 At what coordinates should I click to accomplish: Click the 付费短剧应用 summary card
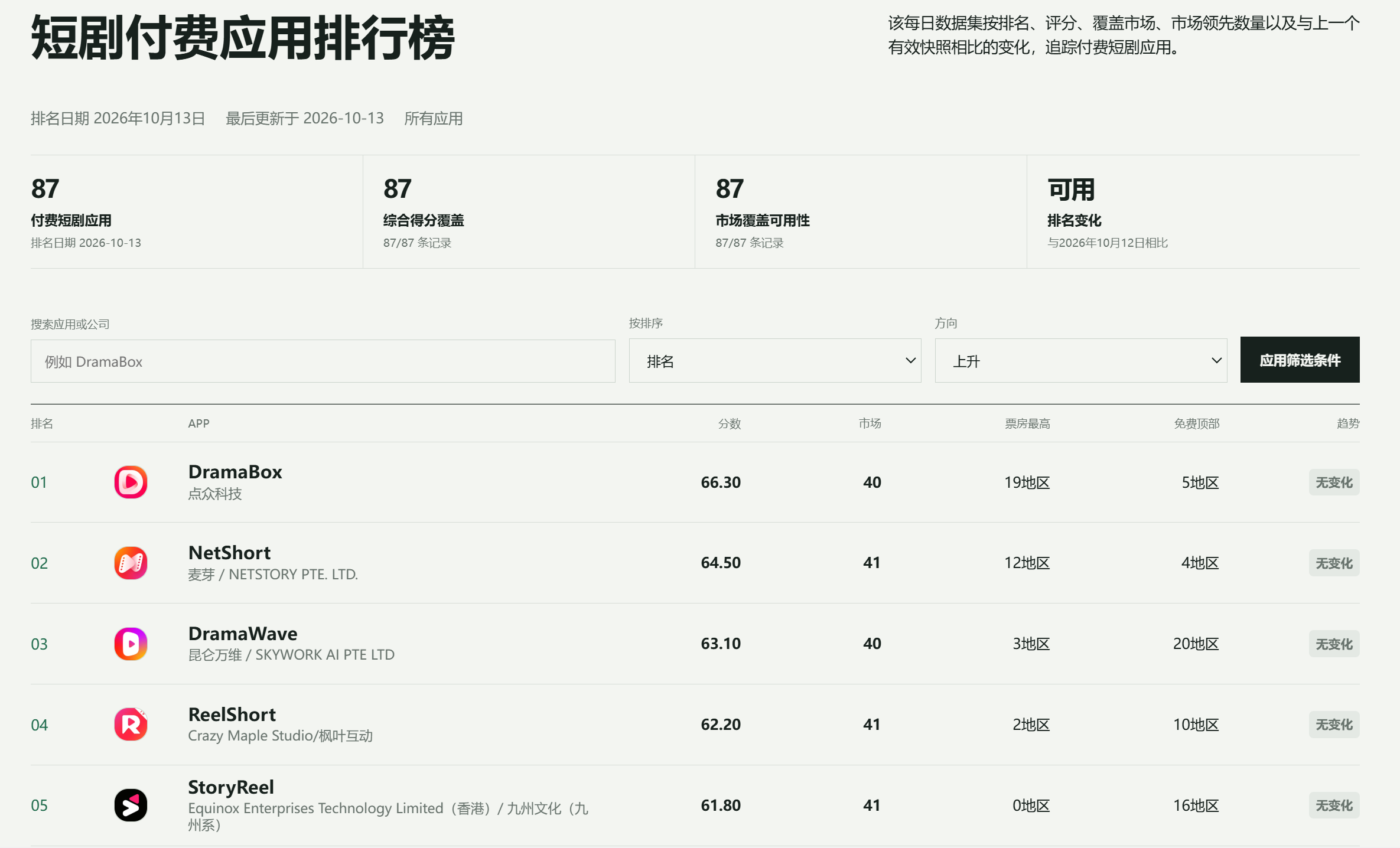click(197, 212)
